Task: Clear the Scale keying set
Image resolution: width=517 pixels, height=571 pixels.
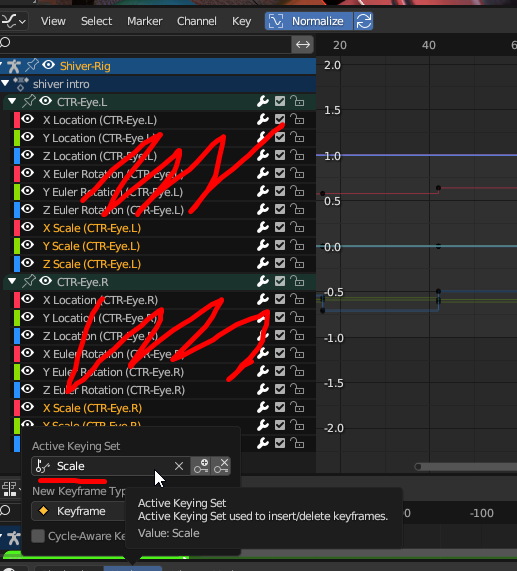Action: (x=179, y=466)
